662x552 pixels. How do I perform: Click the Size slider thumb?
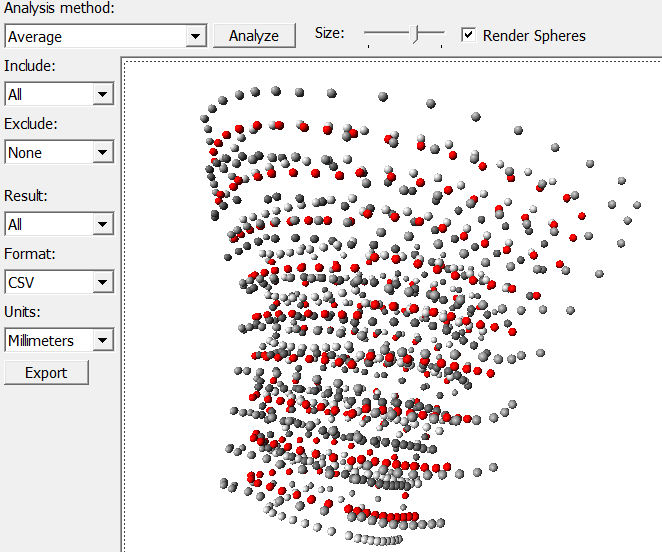[x=415, y=34]
